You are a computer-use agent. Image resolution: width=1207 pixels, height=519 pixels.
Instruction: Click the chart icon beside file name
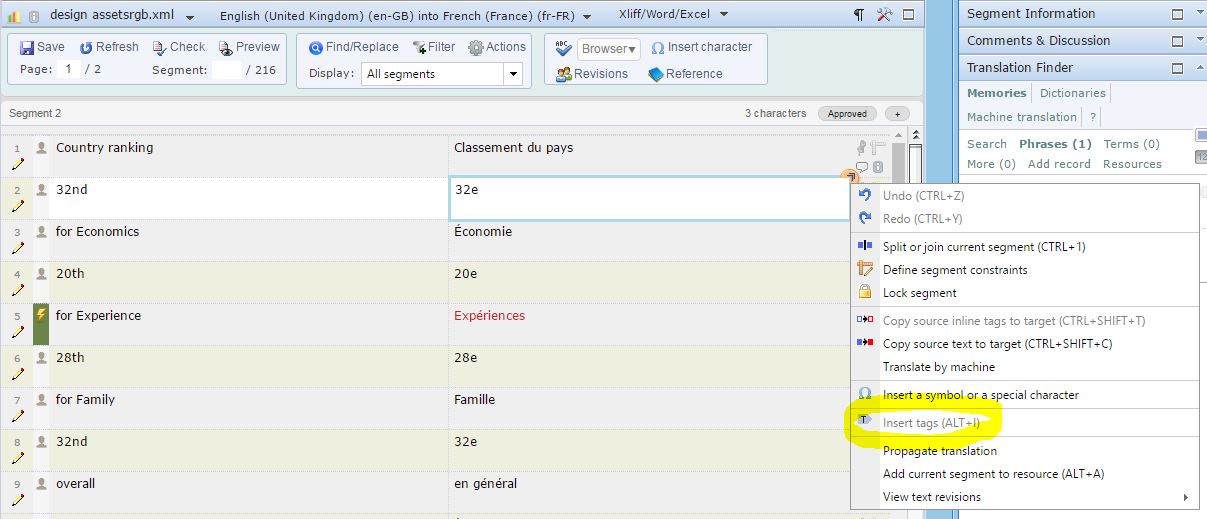[x=15, y=16]
